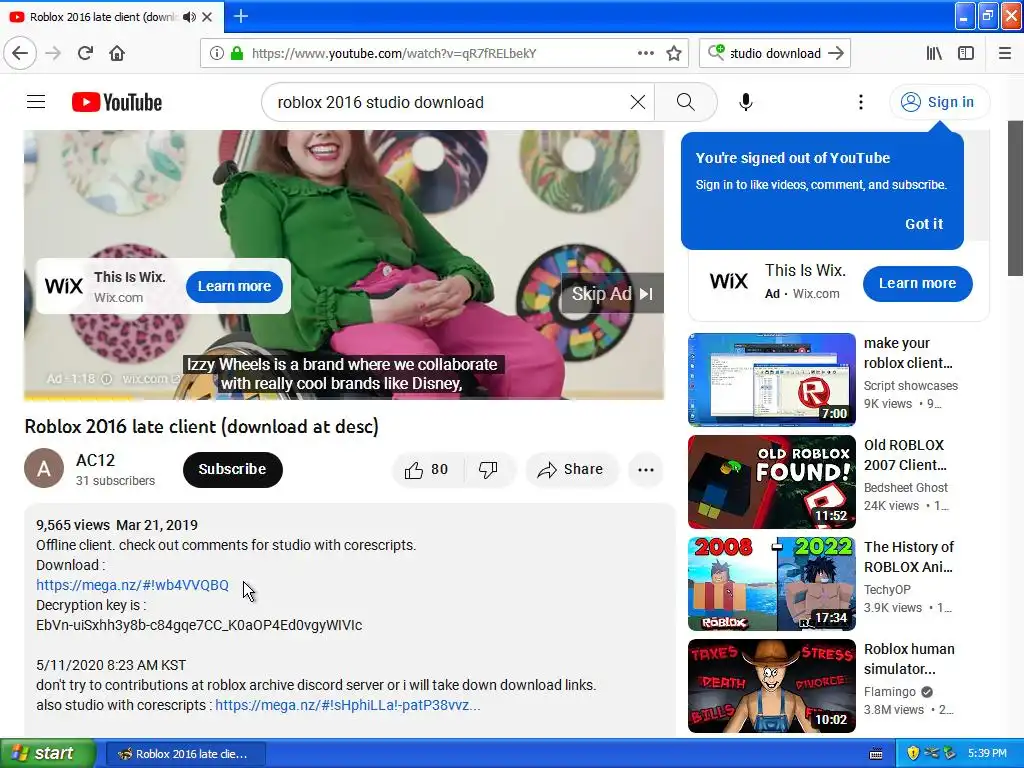Open the ad info icon beside Ad 1:18
The height and width of the screenshot is (768, 1024).
click(106, 379)
